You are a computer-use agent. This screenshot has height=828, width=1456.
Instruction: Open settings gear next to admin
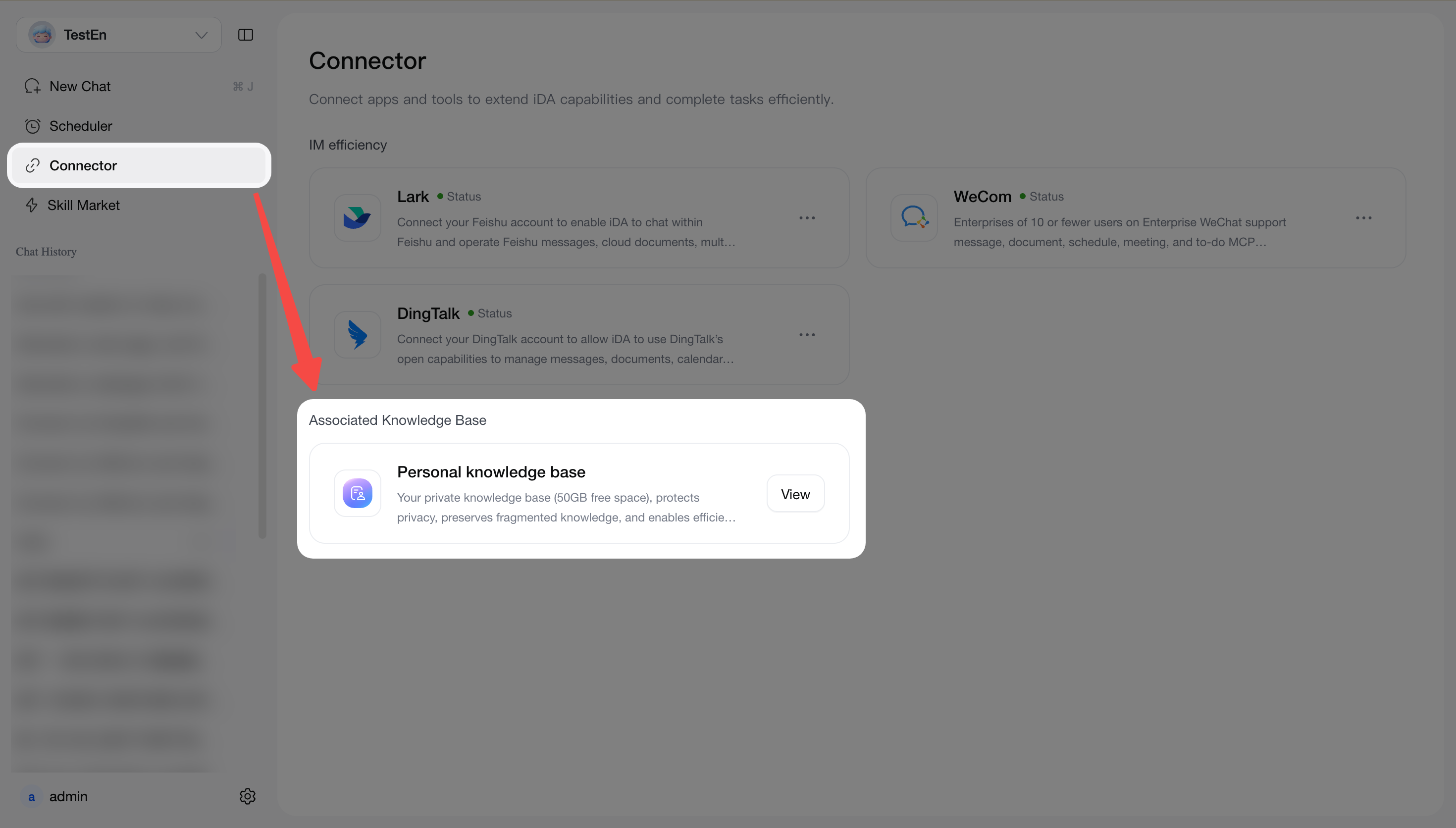(x=247, y=796)
